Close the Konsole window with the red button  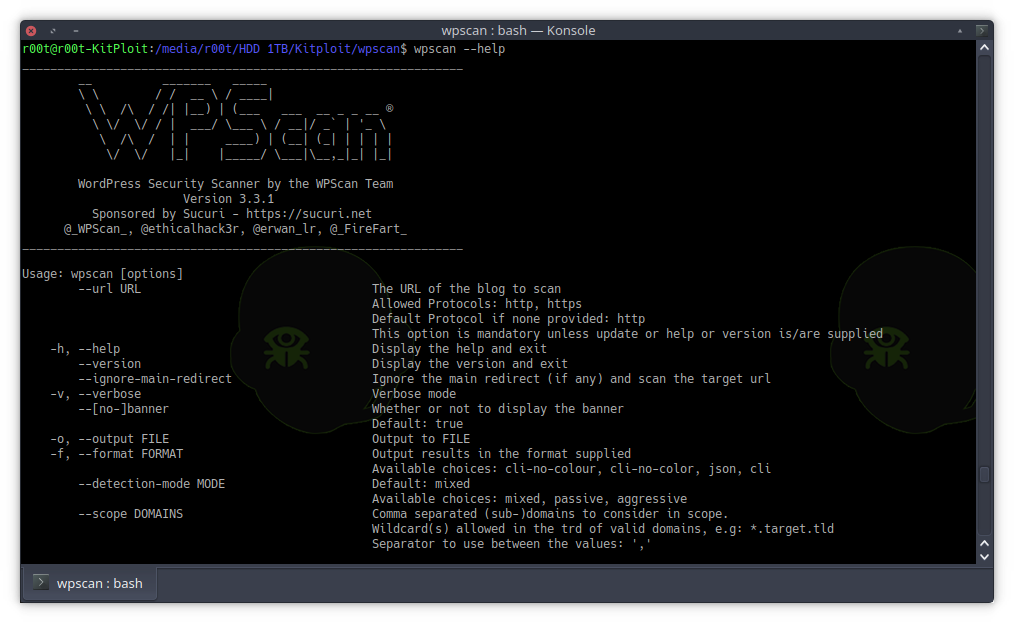[31, 30]
